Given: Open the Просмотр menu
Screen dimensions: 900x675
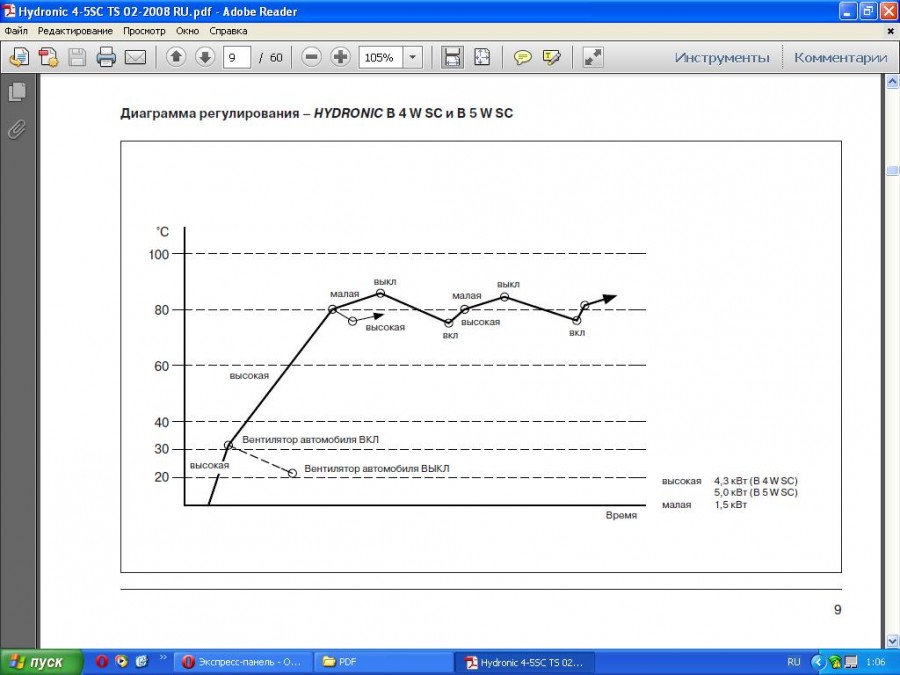Looking at the screenshot, I should tap(144, 31).
